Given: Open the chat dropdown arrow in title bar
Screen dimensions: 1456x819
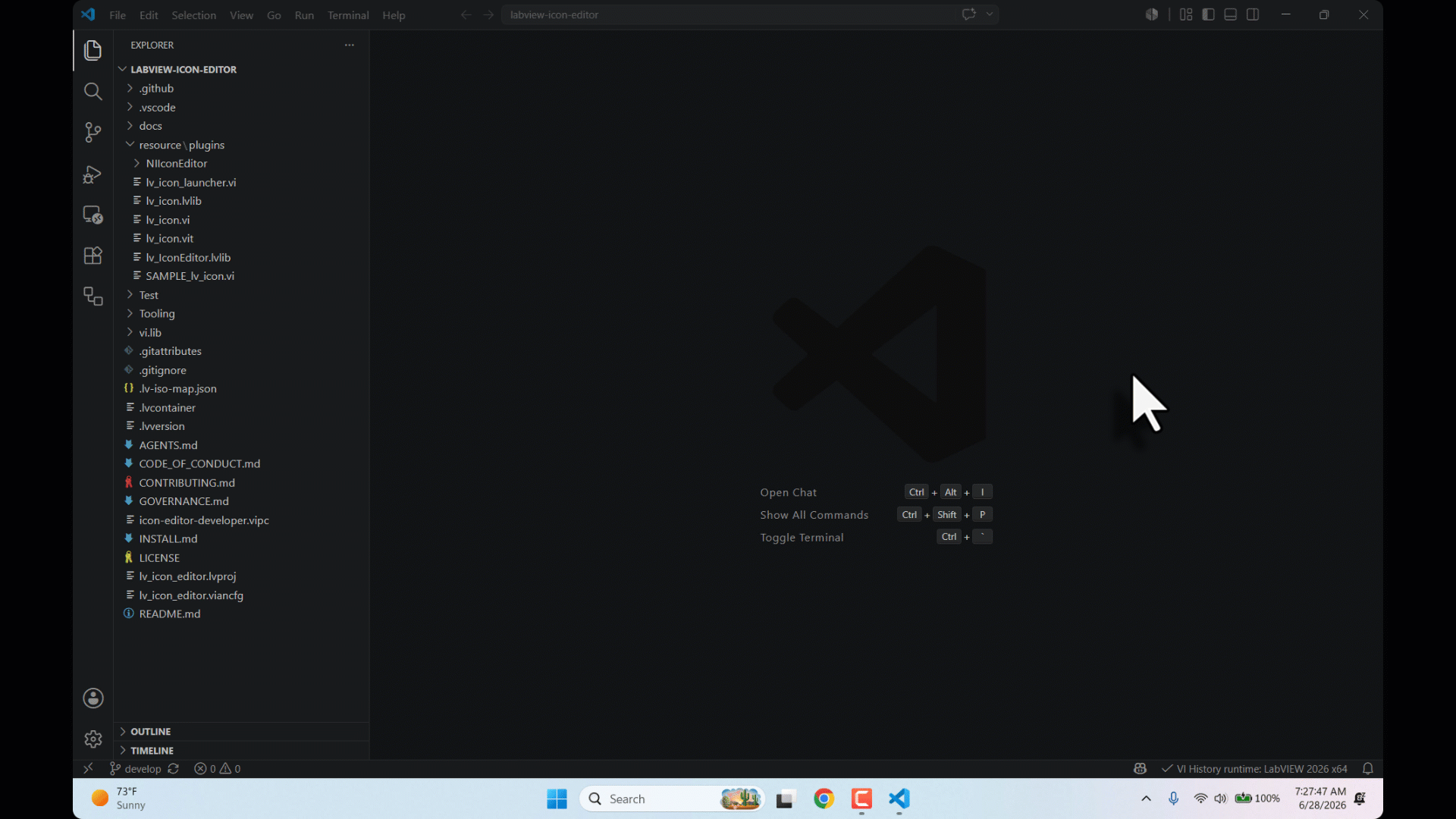Looking at the screenshot, I should point(990,14).
